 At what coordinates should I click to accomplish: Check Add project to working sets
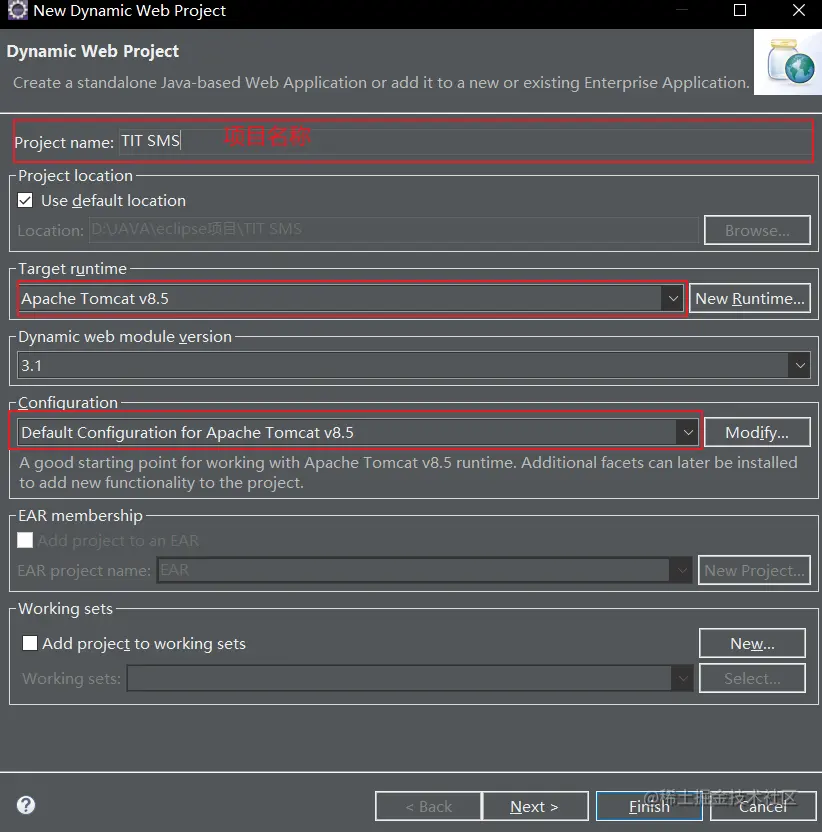pos(30,643)
